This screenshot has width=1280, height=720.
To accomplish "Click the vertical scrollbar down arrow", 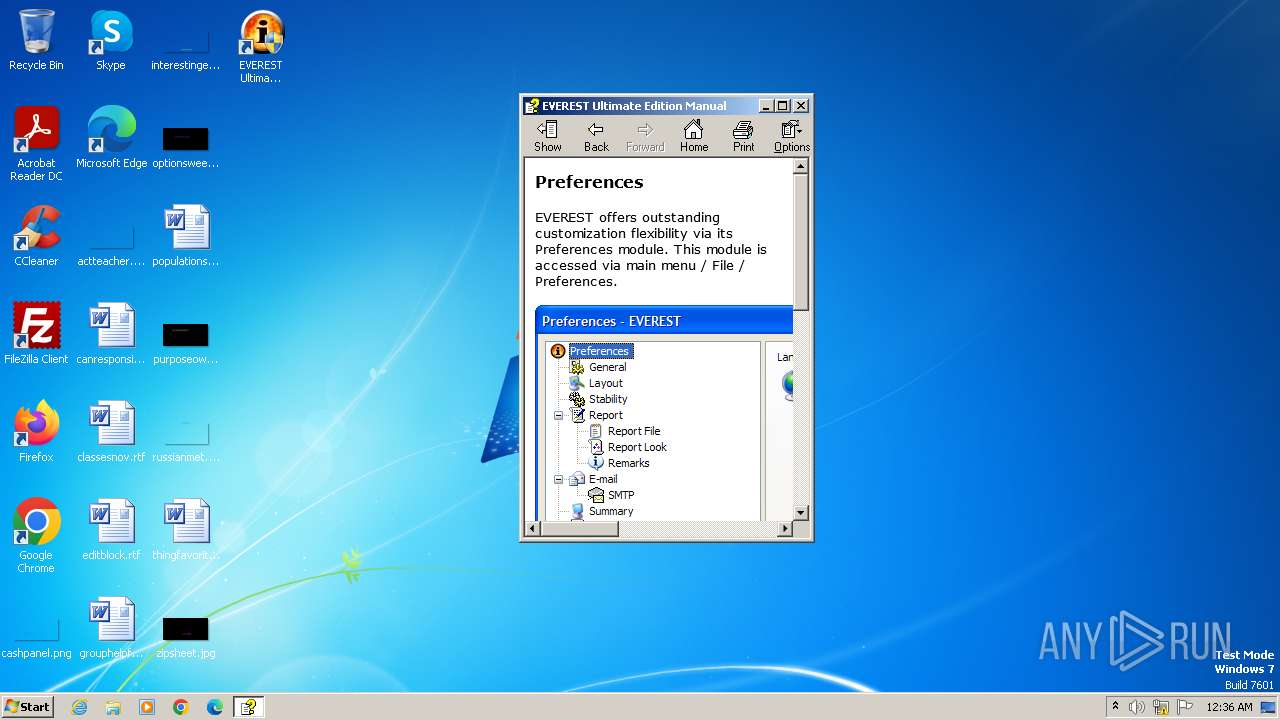I will pyautogui.click(x=800, y=513).
